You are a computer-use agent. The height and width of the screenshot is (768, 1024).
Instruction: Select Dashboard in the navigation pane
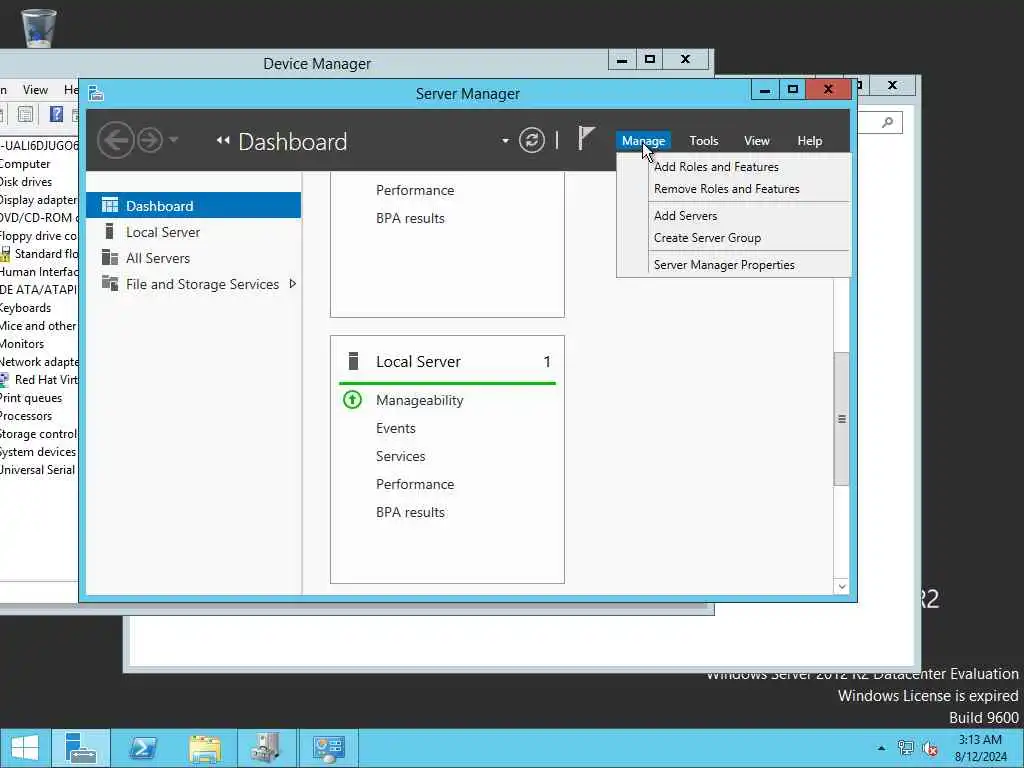point(193,206)
